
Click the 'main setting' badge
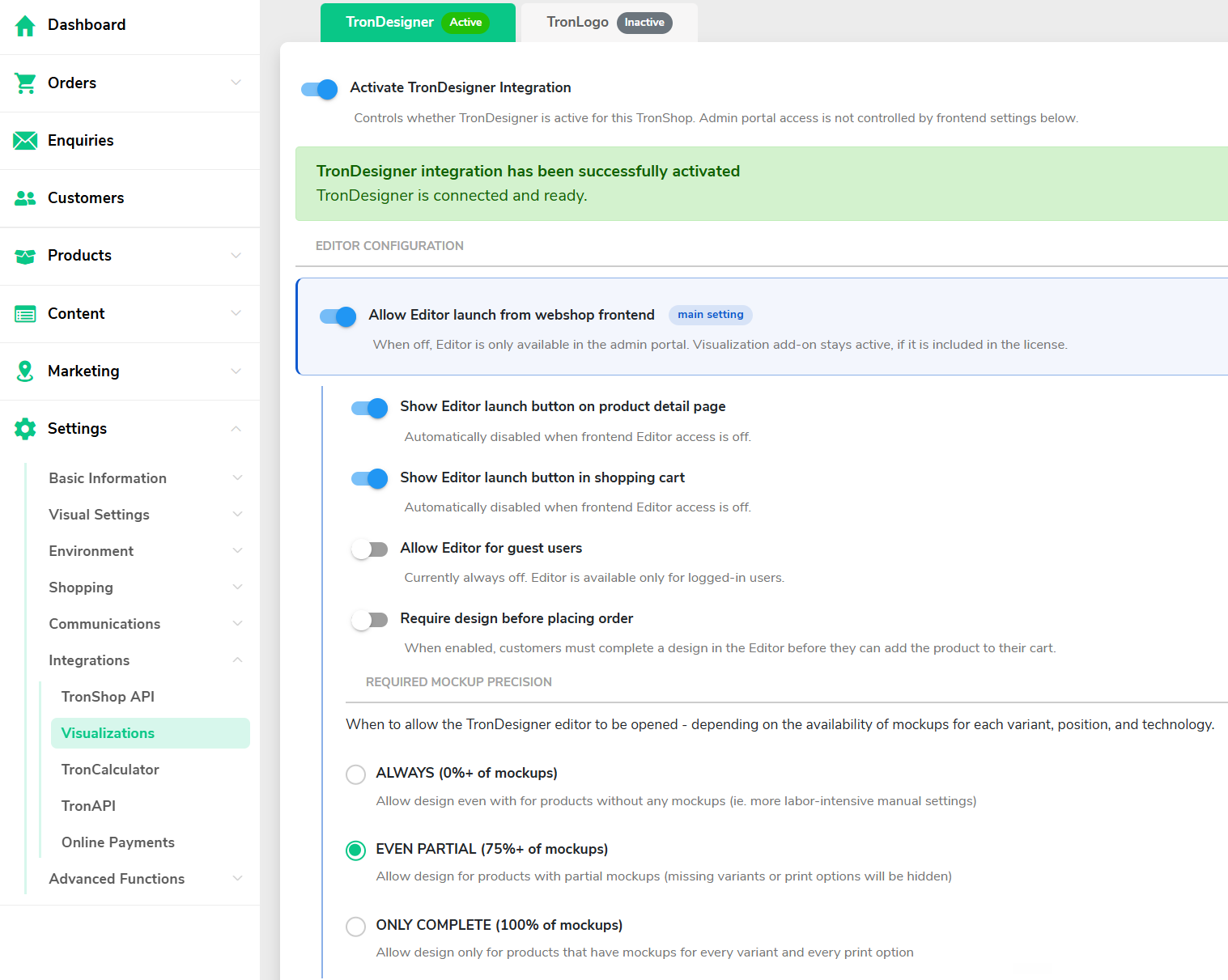[x=711, y=315]
